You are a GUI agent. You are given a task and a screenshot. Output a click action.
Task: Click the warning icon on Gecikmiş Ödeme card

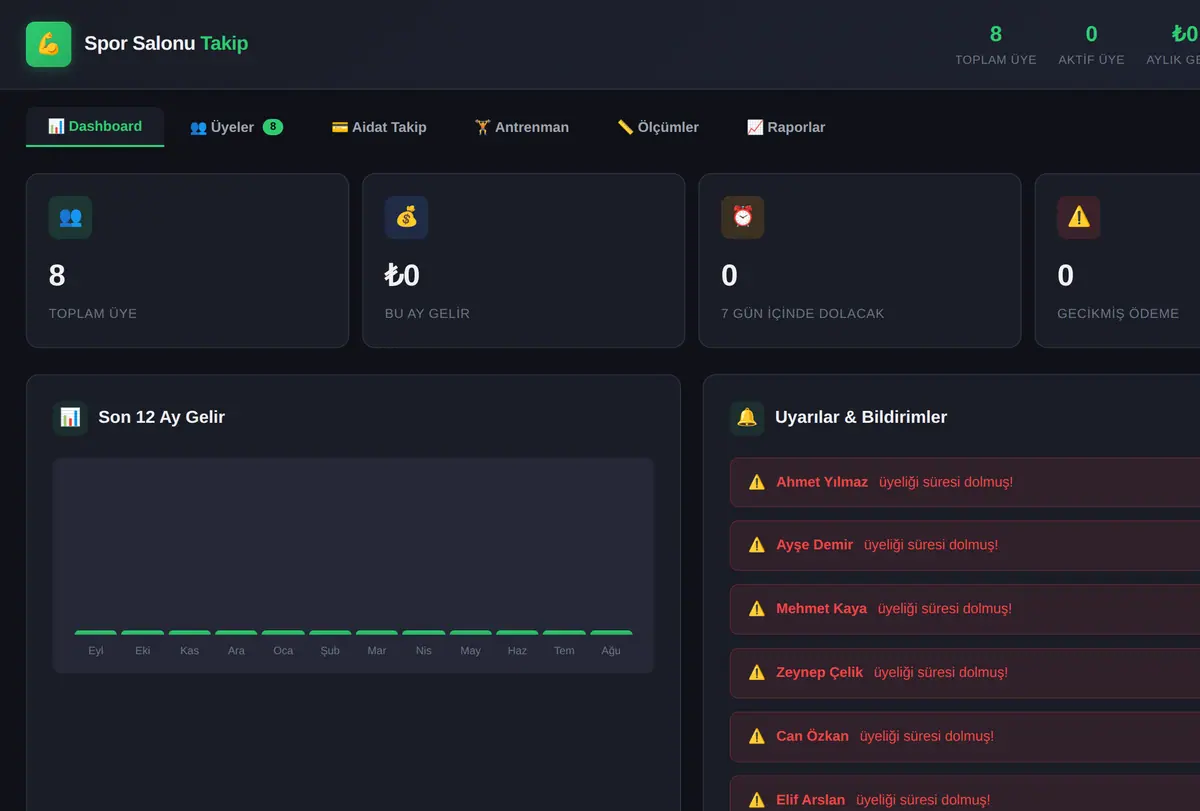pos(1078,217)
